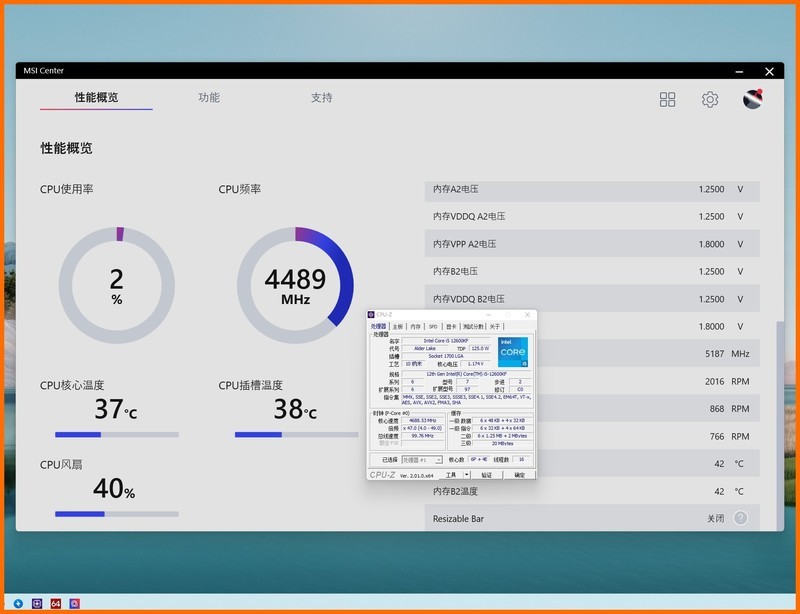Open the grid view icon in MSI Center
The width and height of the screenshot is (800, 614).
coord(667,100)
